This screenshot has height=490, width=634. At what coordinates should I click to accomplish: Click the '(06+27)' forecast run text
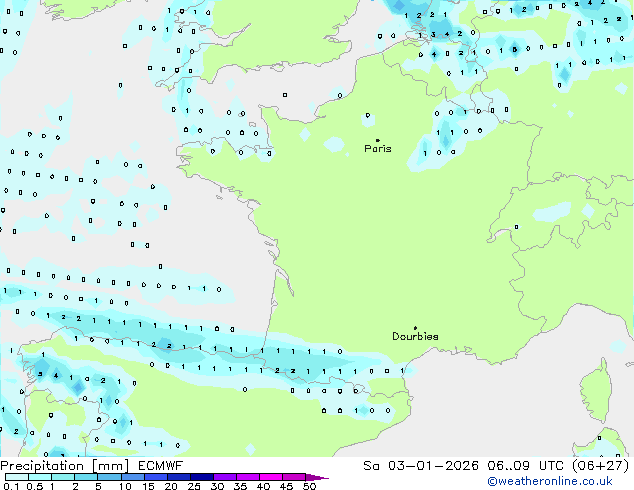(x=600, y=466)
